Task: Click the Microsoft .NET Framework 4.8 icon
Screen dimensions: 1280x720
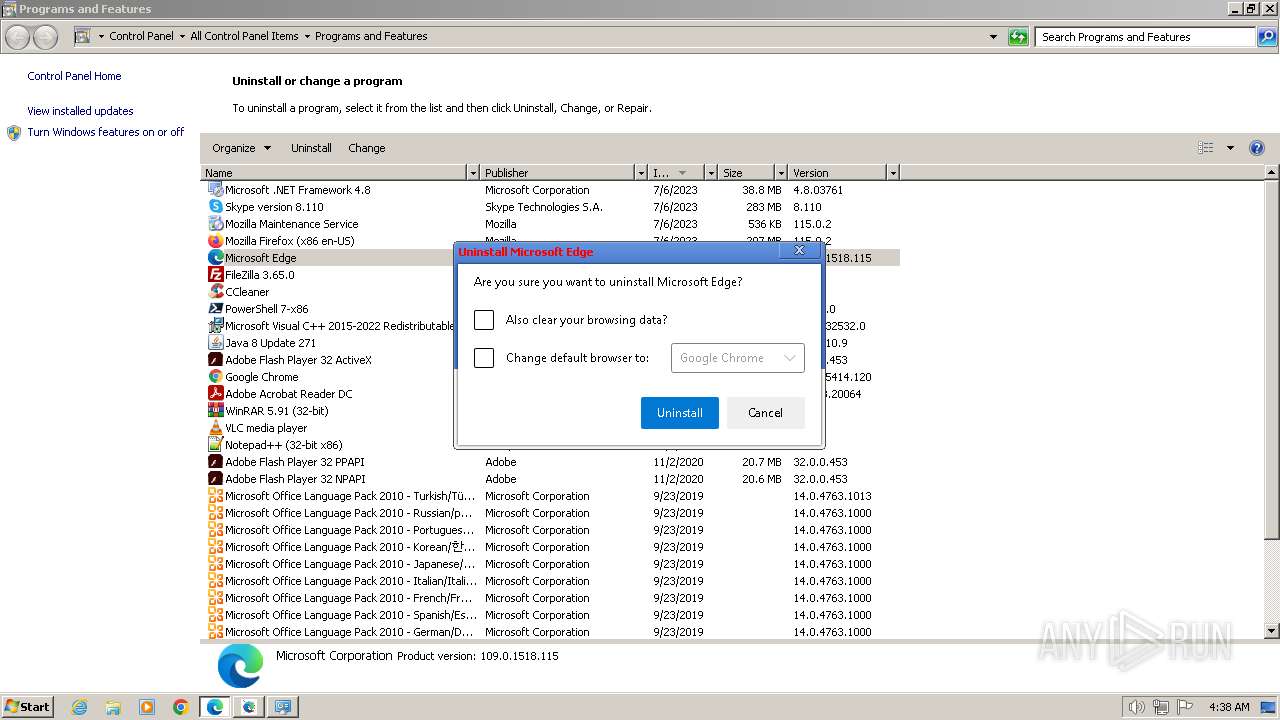Action: coord(215,190)
